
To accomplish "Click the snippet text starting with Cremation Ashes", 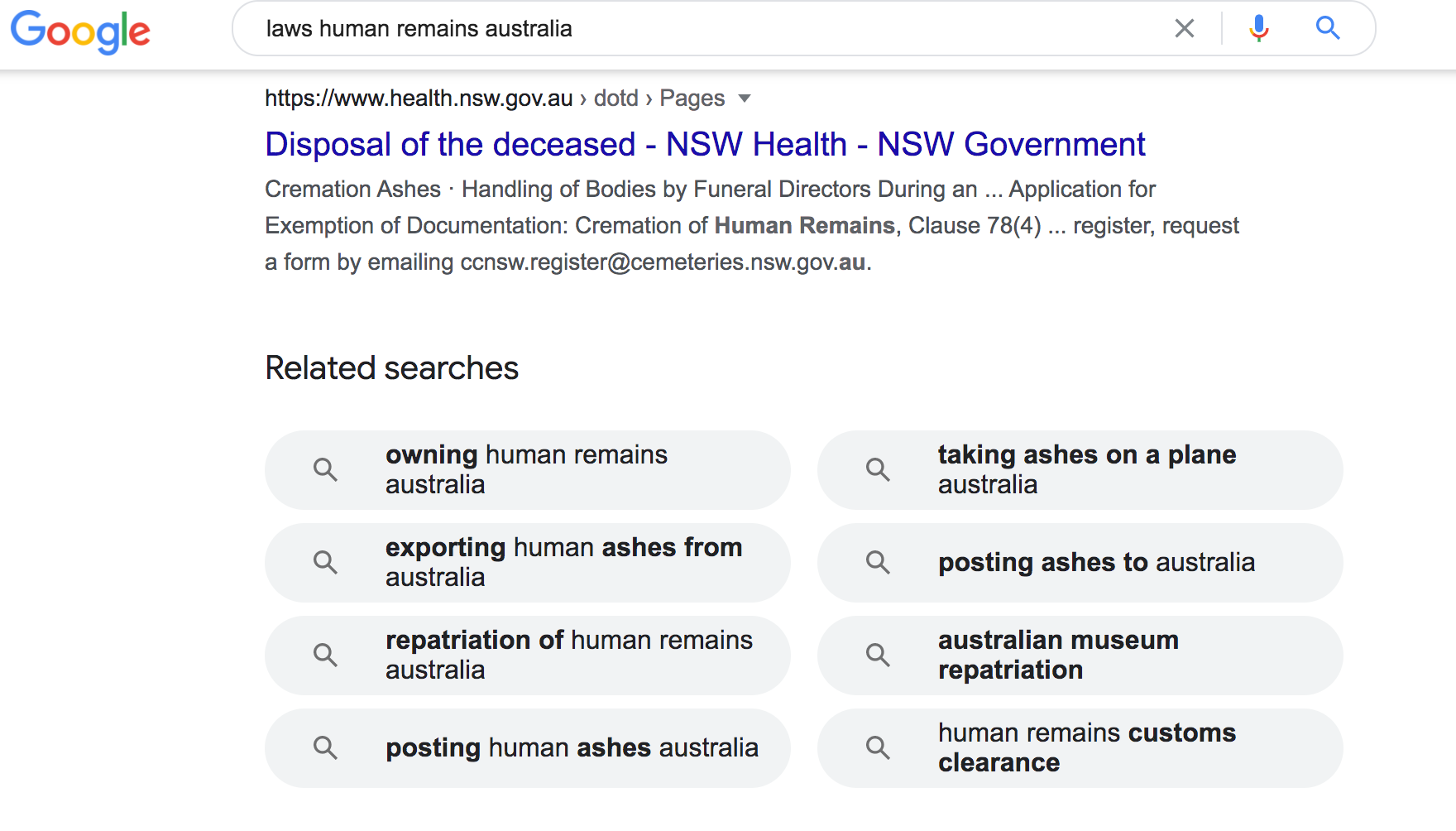I will coord(752,225).
